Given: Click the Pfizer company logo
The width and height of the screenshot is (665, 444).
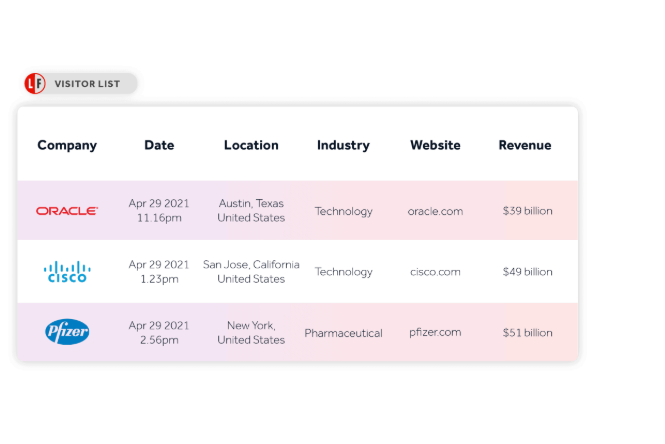Looking at the screenshot, I should pyautogui.click(x=67, y=332).
